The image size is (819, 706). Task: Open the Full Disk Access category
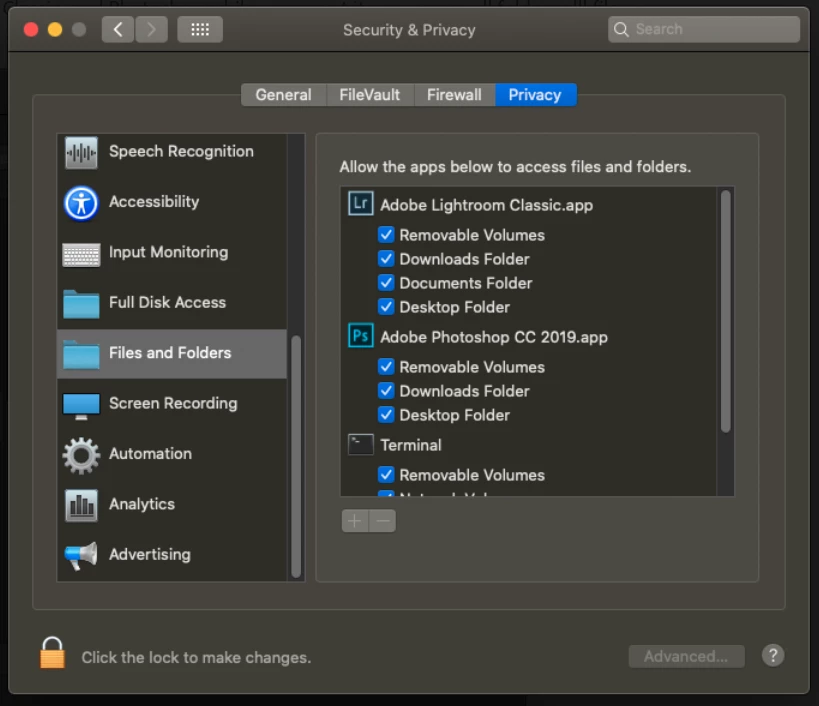click(x=172, y=303)
